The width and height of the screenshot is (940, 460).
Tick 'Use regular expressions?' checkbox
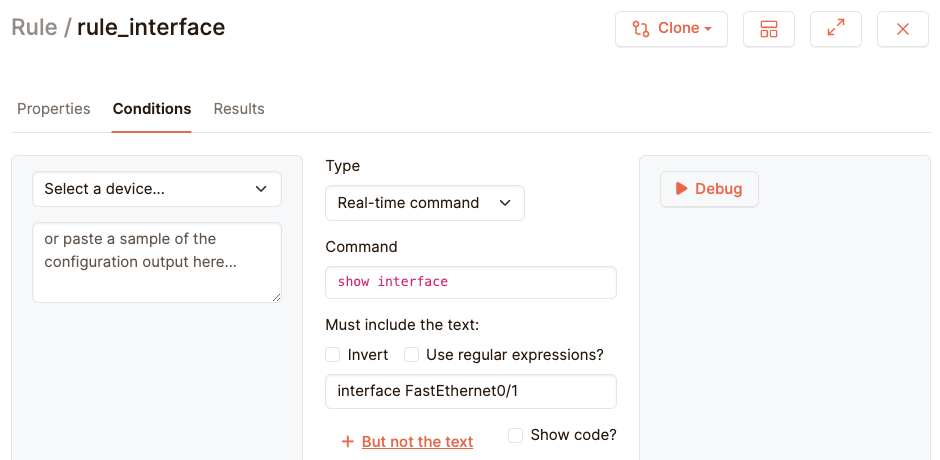click(411, 355)
